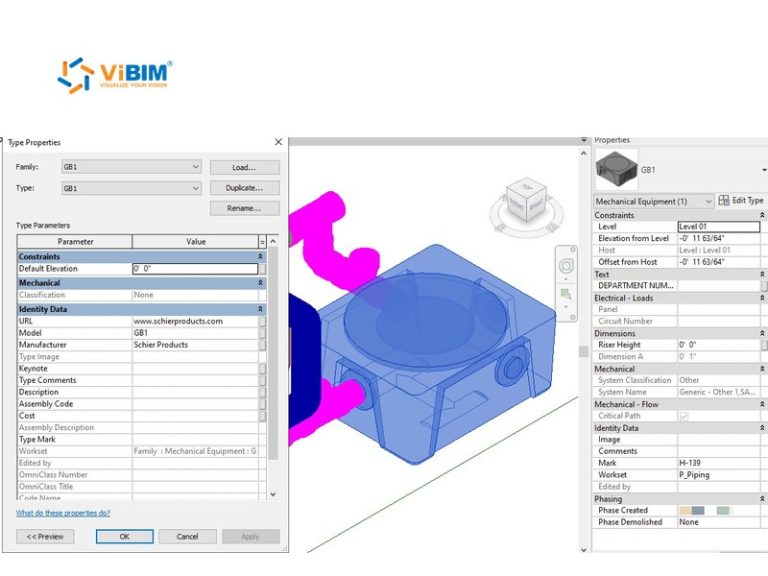Open the Steering Wheels navigation tool
768x576 pixels.
click(x=566, y=266)
